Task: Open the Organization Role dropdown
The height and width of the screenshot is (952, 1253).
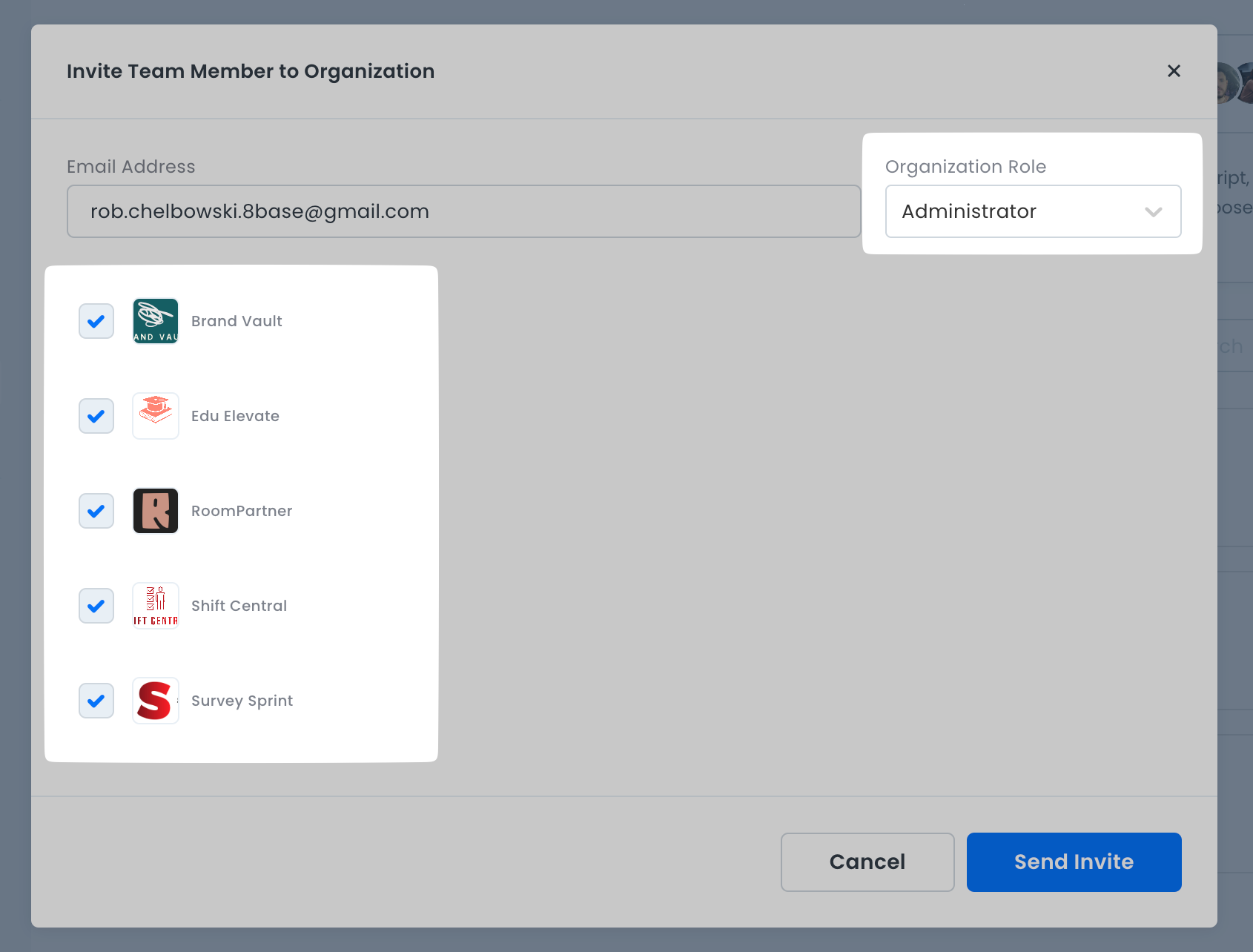Action: tap(1032, 211)
